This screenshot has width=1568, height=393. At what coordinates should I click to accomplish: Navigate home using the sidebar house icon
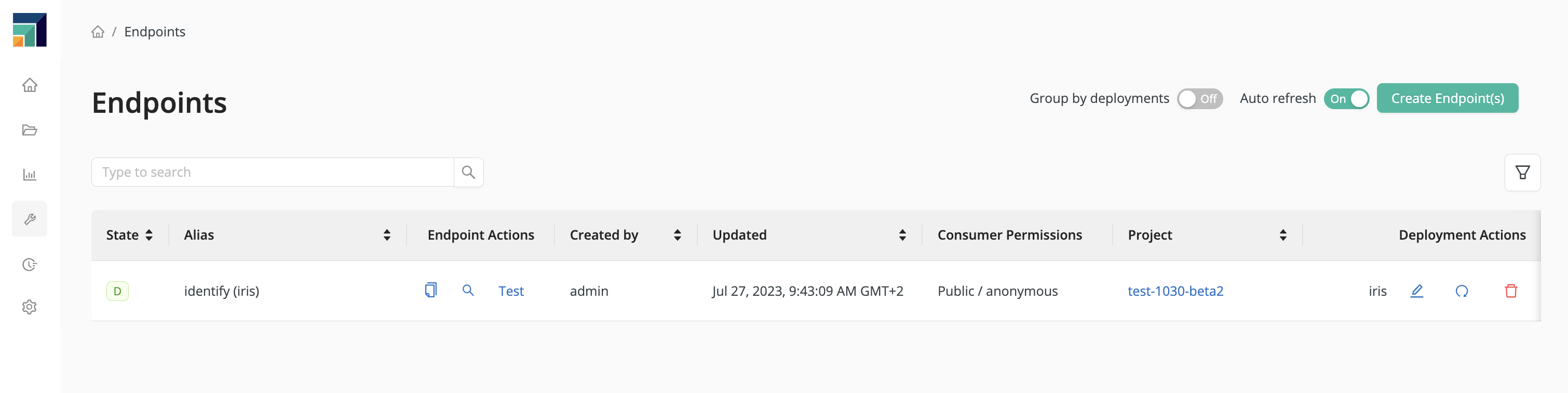(29, 86)
